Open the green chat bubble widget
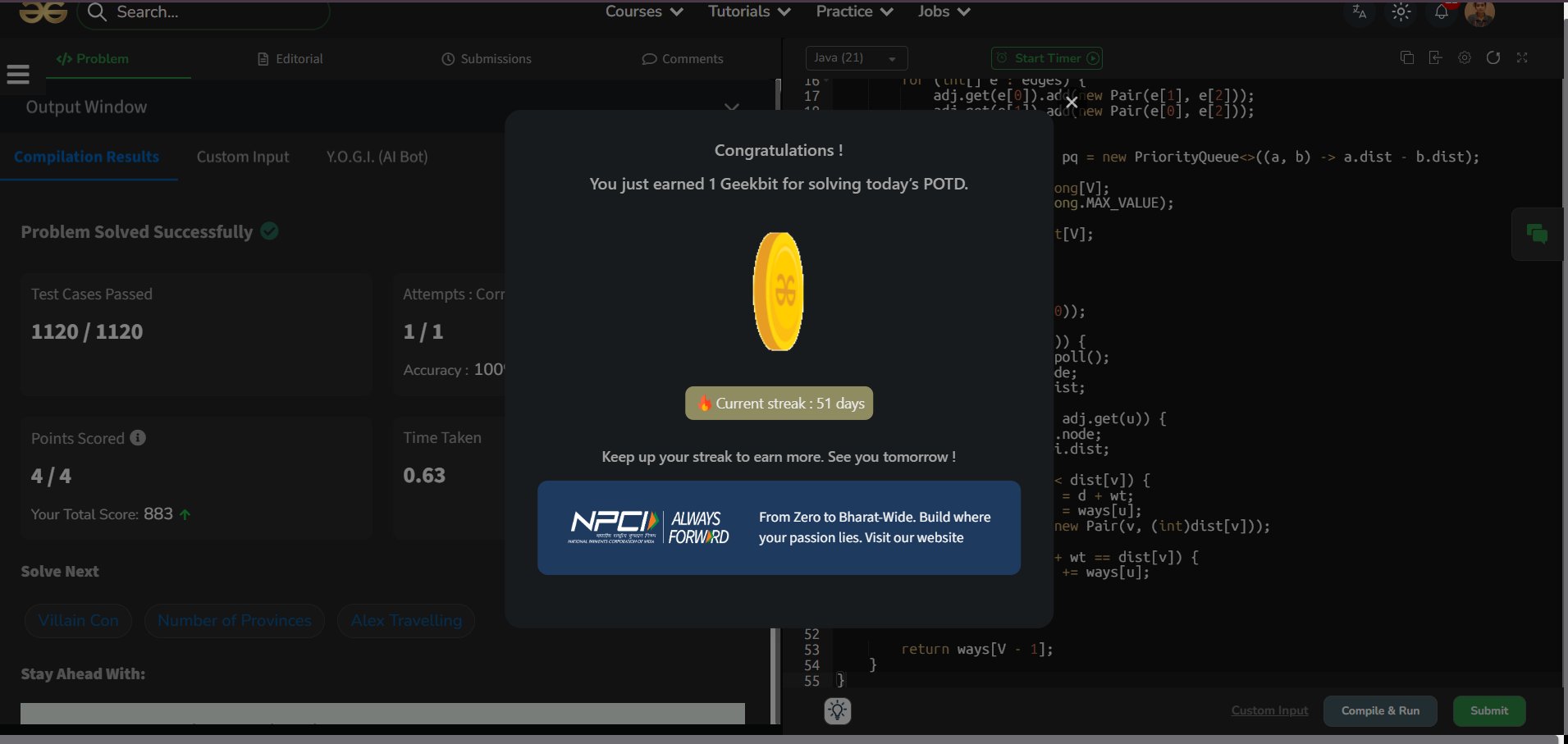The height and width of the screenshot is (744, 1568). pos(1537,235)
